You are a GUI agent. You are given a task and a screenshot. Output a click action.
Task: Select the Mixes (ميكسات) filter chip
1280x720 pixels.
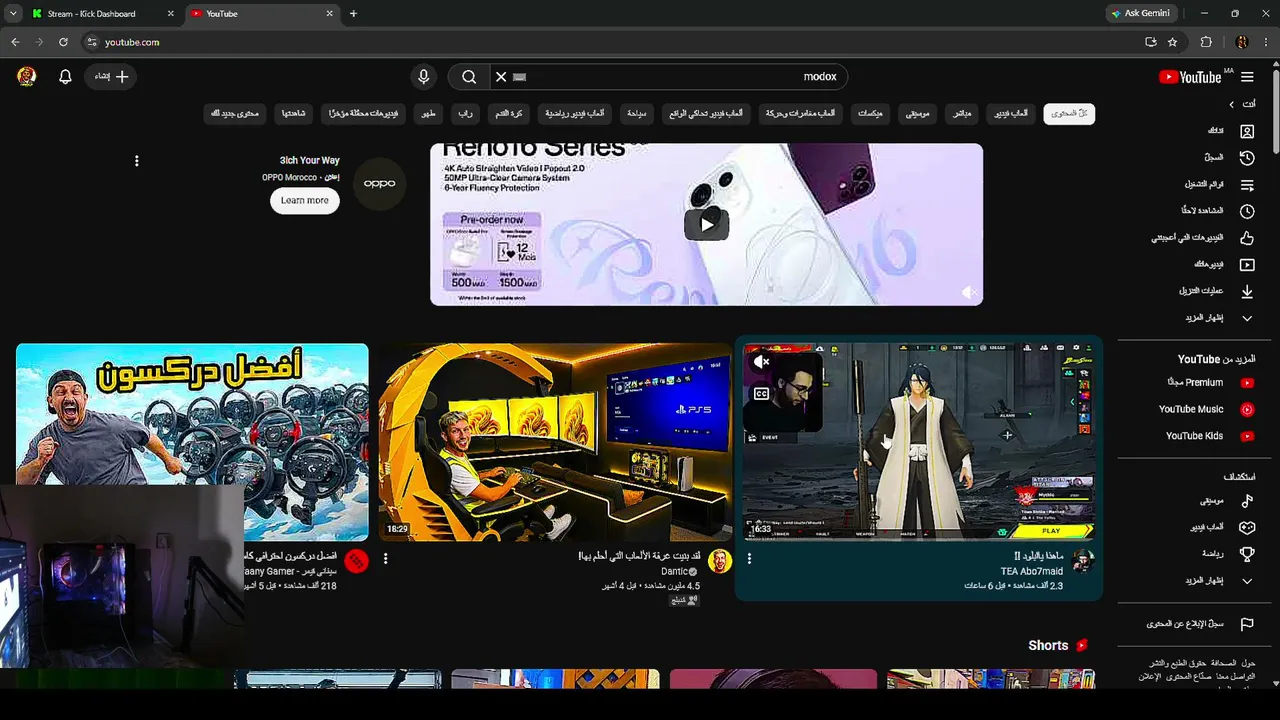click(x=870, y=114)
